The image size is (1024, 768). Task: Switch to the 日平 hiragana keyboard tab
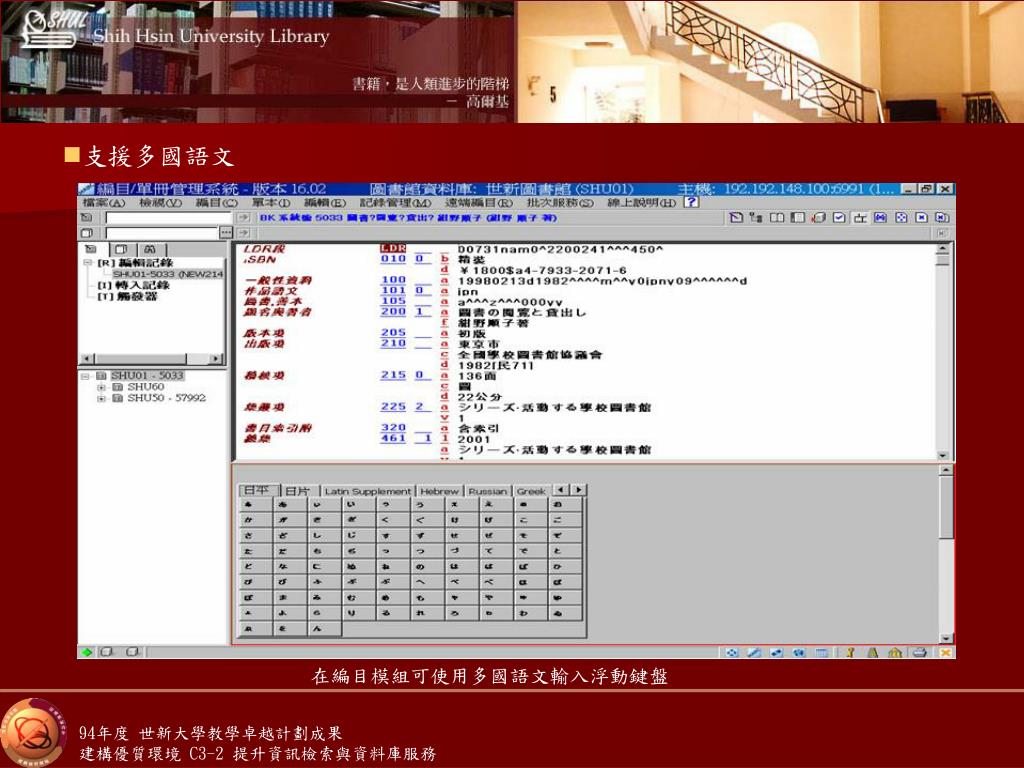pos(258,490)
